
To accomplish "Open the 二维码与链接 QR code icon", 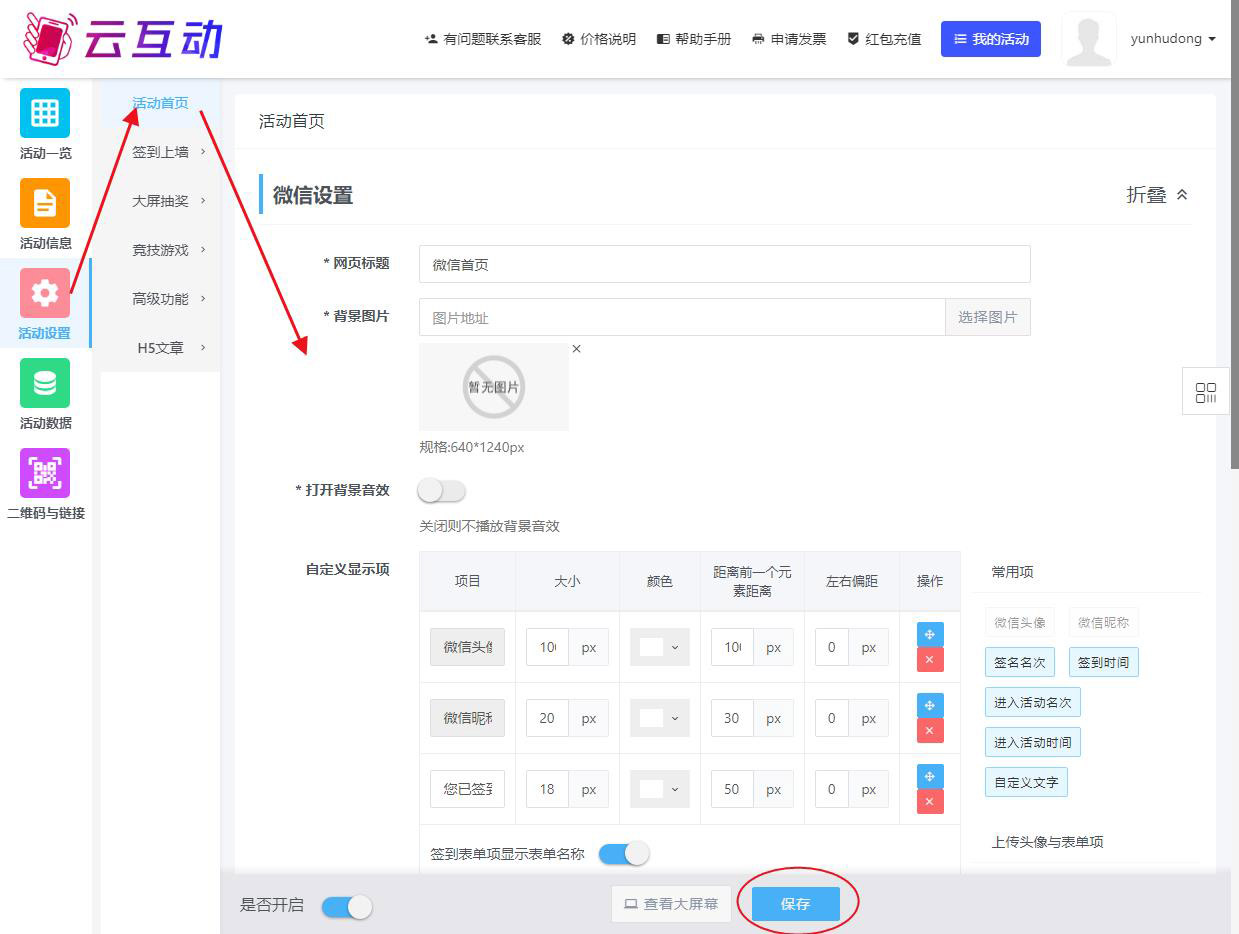I will [x=45, y=473].
